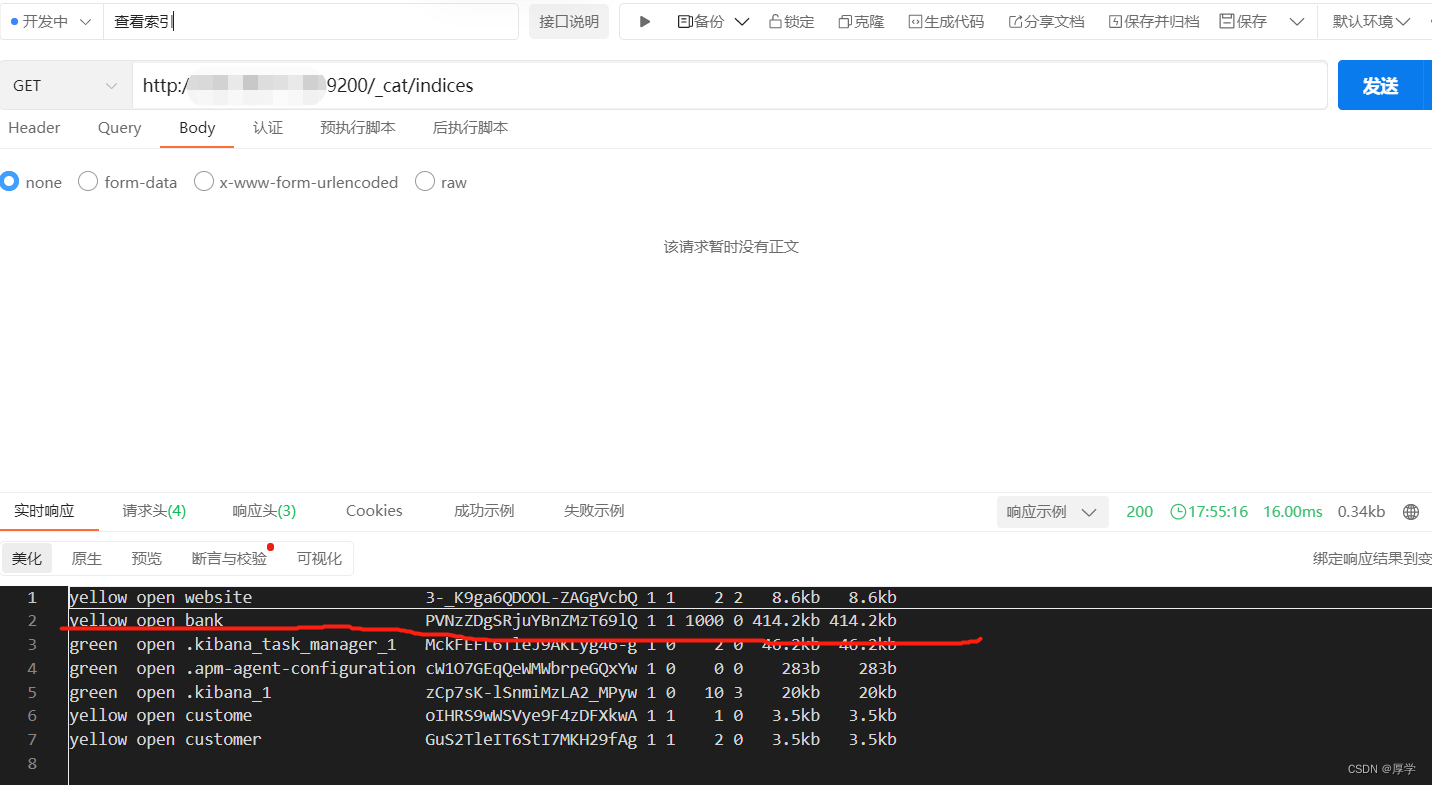This screenshot has height=785, width=1432.
Task: Open the Cookies tab
Action: point(374,511)
